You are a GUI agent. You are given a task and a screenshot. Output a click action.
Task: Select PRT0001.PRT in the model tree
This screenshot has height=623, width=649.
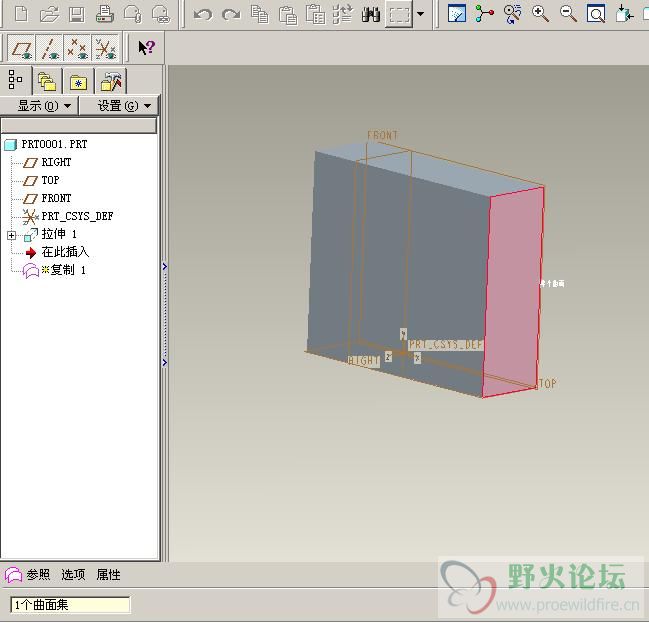coord(54,144)
